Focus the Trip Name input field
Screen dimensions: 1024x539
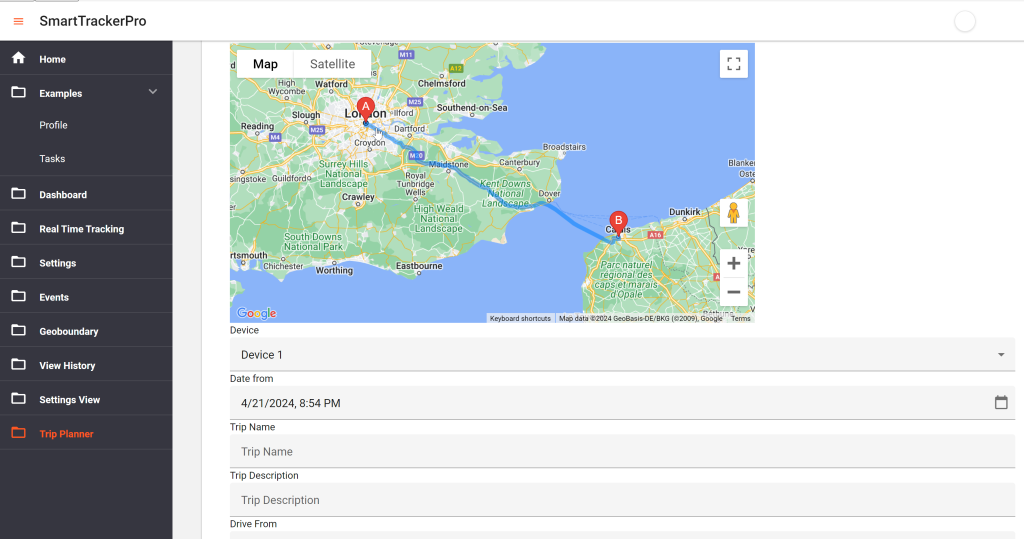click(x=622, y=451)
